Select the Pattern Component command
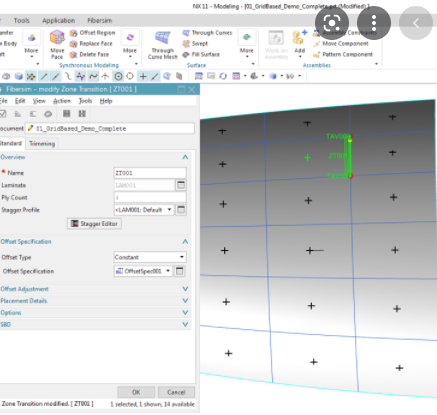Screen dimensions: 437x415 pos(343,54)
